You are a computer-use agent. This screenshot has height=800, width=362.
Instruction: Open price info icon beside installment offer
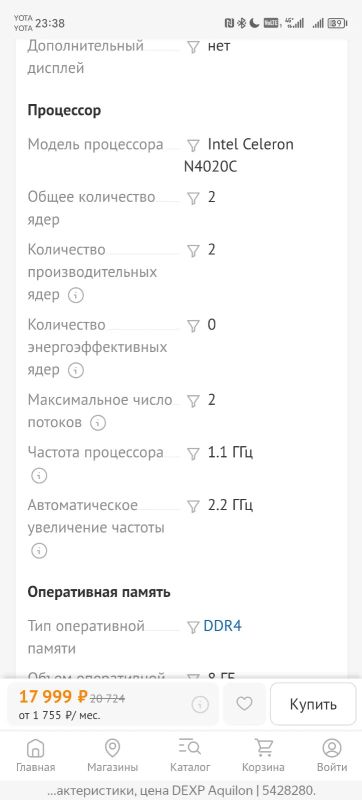(200, 705)
